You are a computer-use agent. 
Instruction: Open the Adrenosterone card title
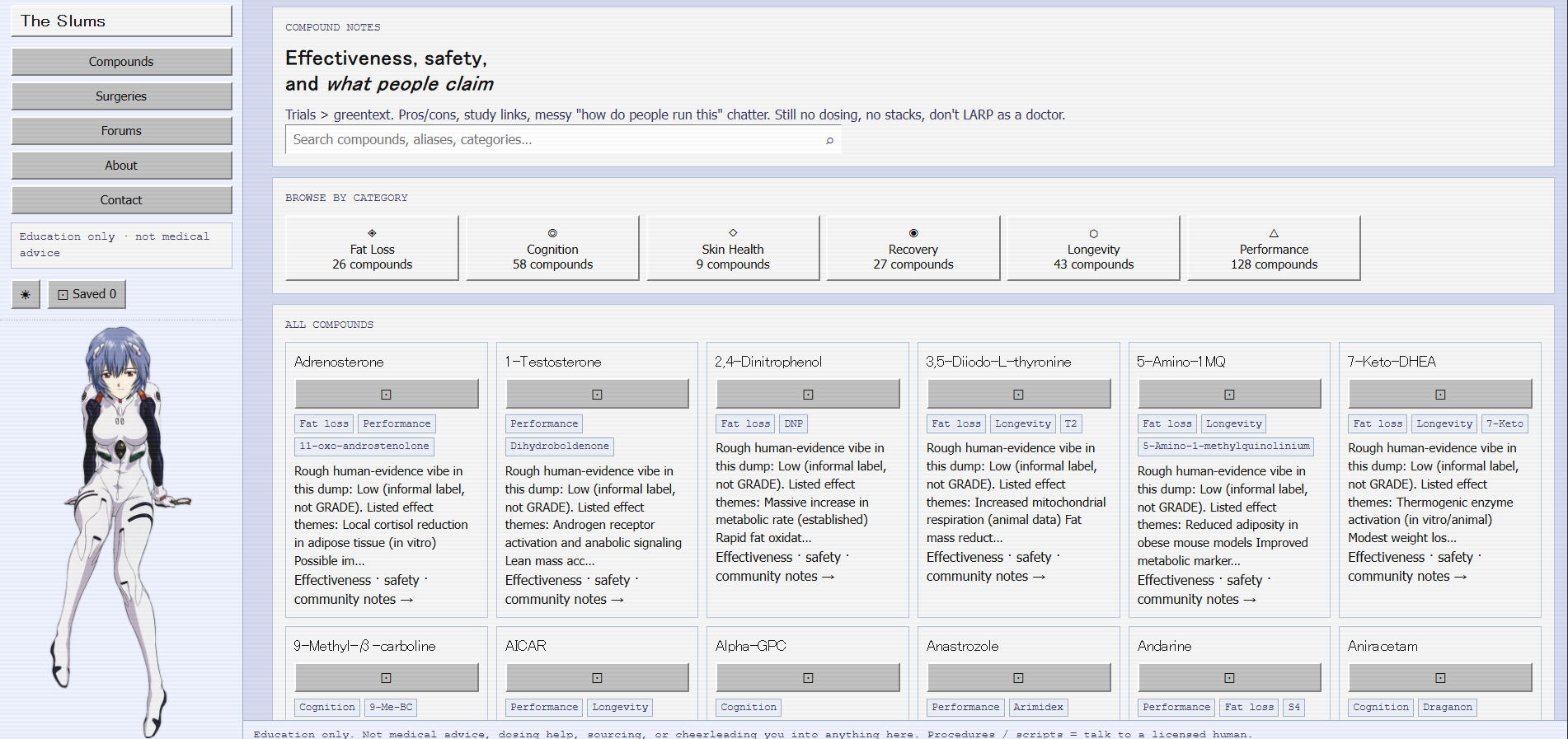point(339,362)
